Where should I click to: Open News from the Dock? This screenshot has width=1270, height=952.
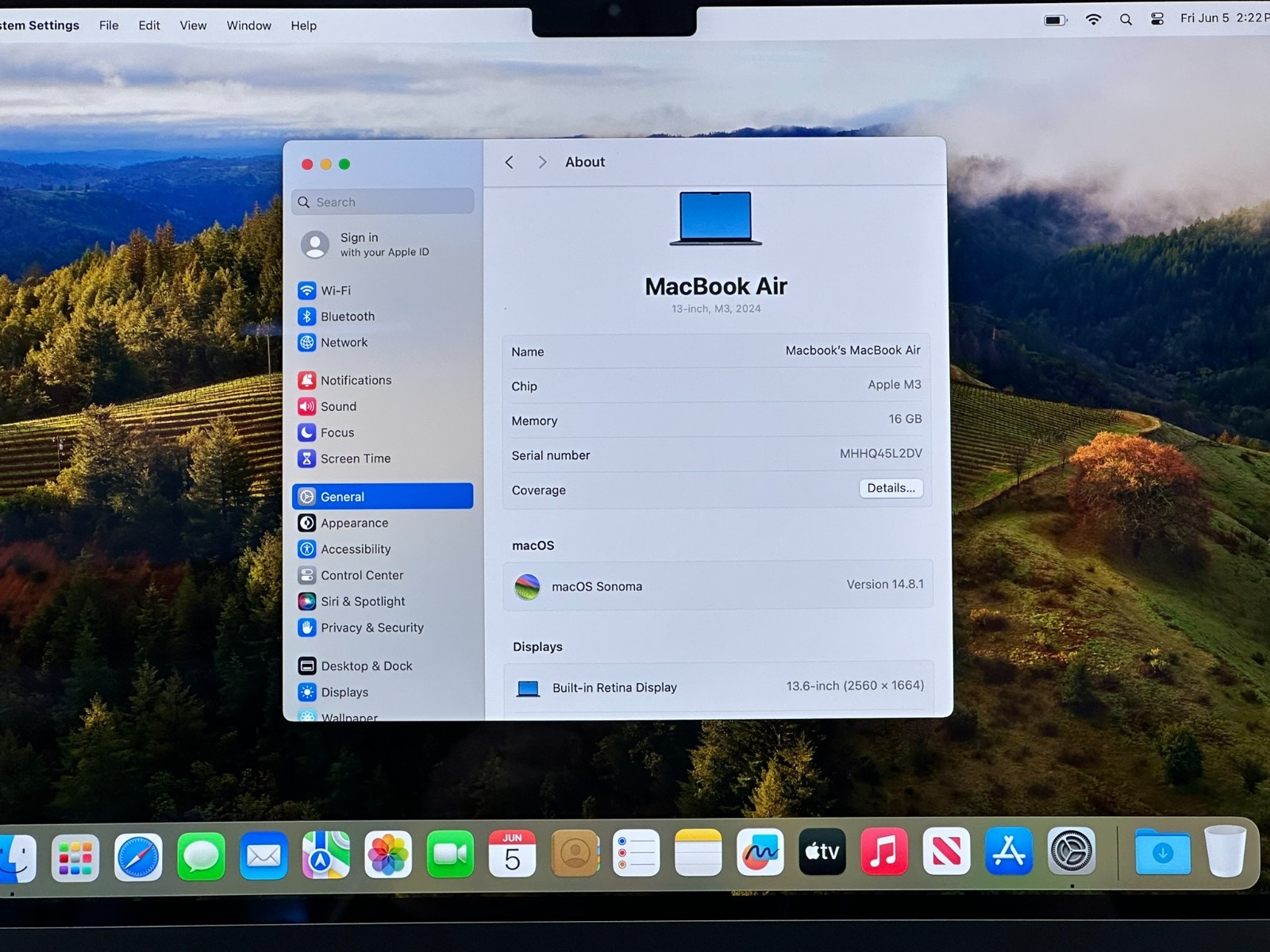click(946, 852)
